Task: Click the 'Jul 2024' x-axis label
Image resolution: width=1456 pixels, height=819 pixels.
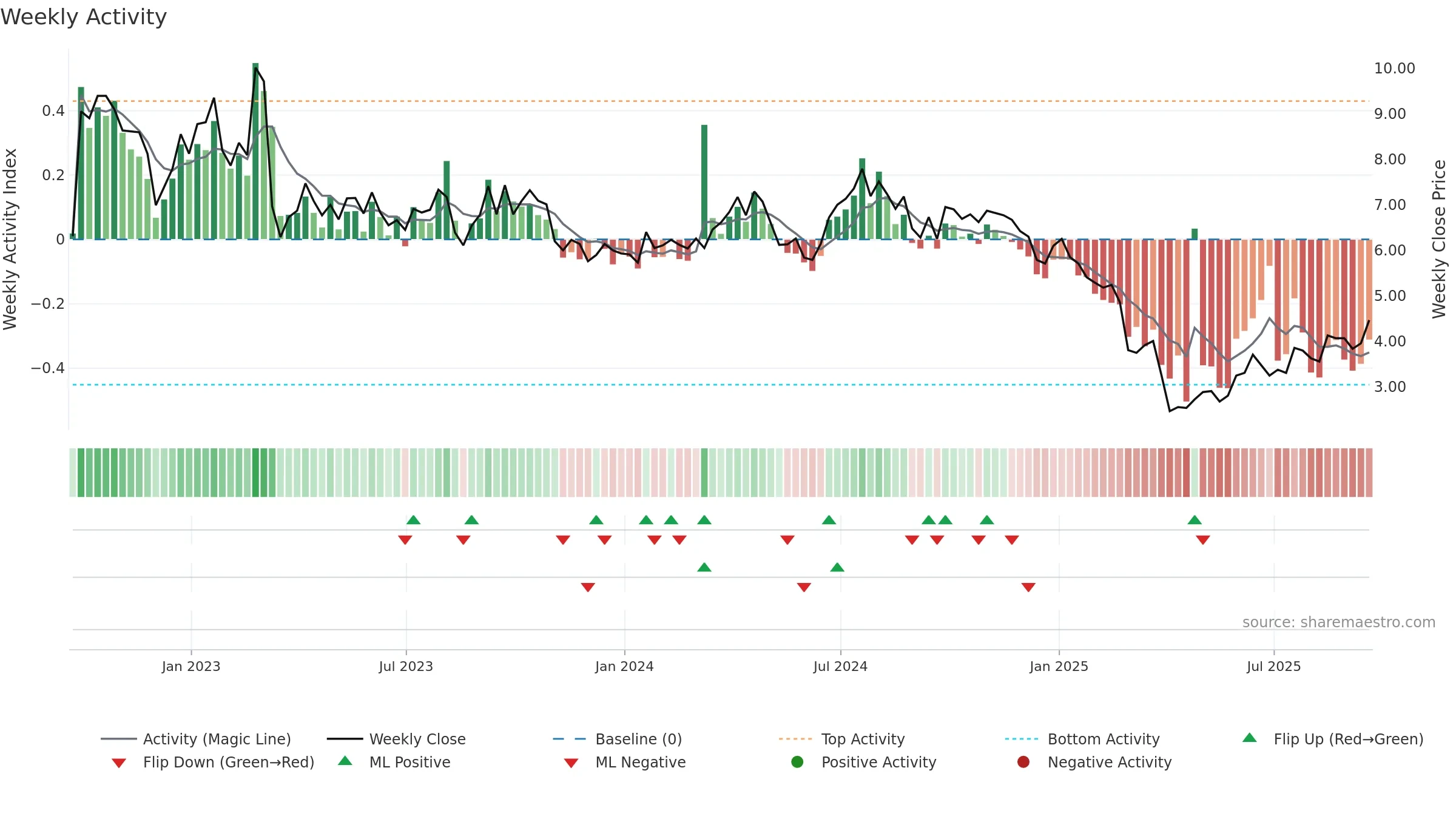Action: (840, 666)
